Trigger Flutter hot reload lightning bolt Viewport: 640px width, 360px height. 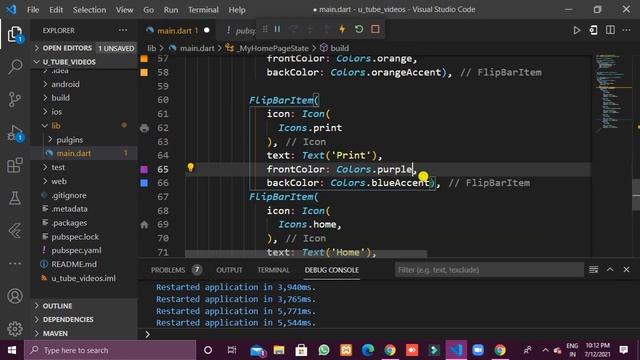[342, 29]
